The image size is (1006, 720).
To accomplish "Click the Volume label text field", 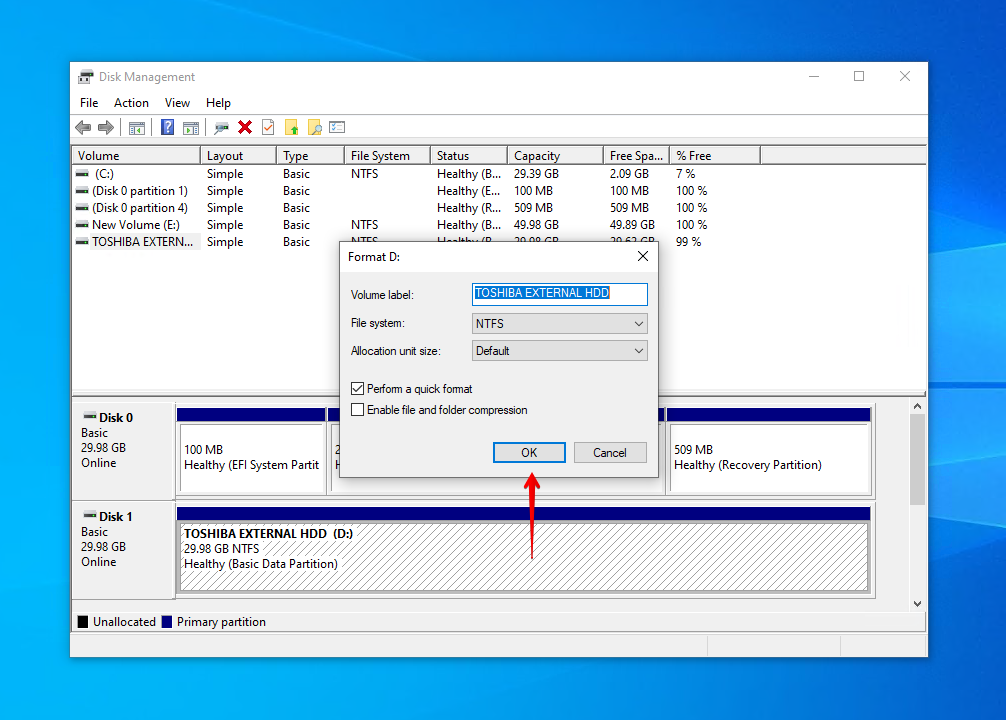I will 559,294.
